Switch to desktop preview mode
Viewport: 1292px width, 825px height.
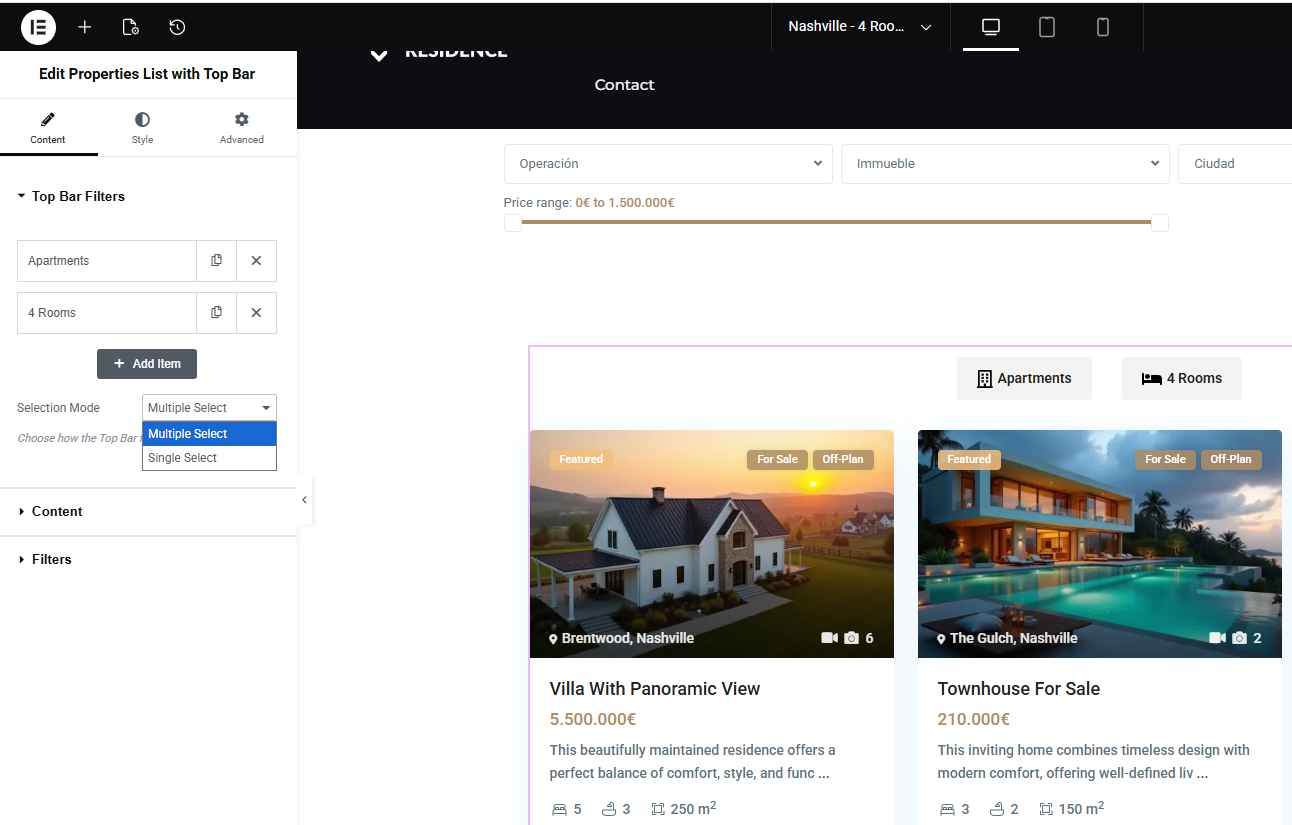click(991, 27)
